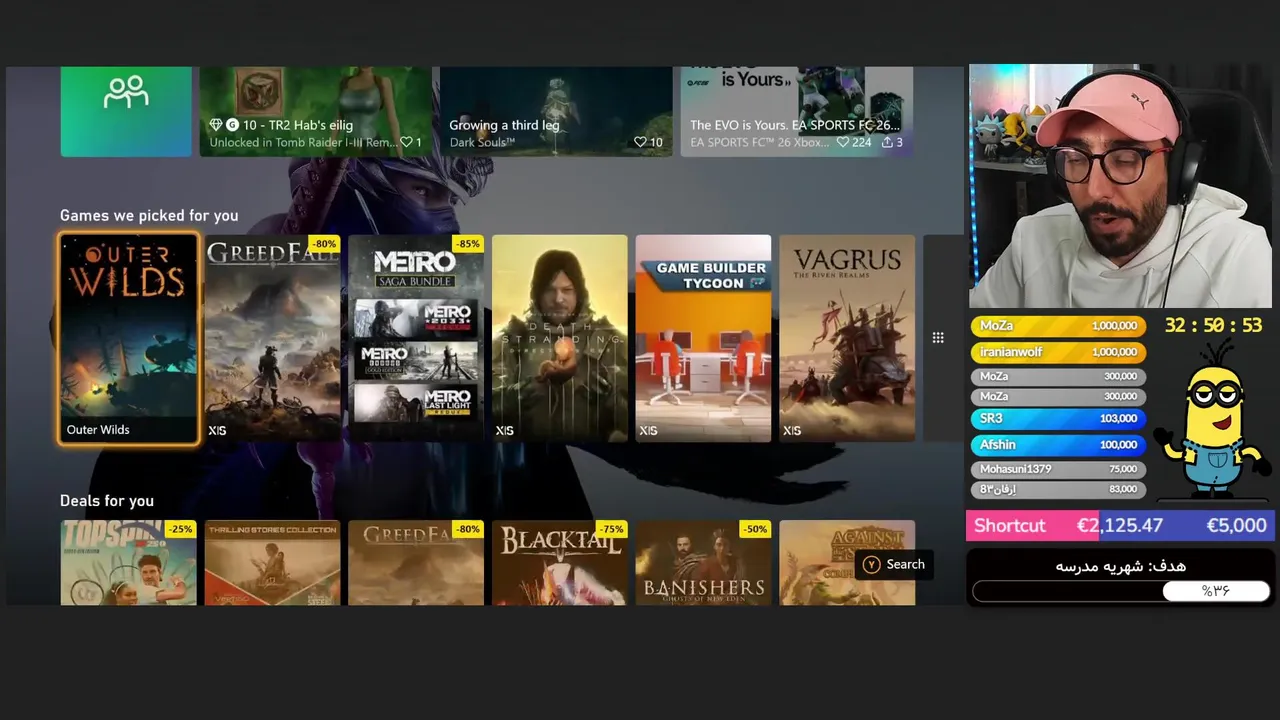Open the Search button

(893, 564)
